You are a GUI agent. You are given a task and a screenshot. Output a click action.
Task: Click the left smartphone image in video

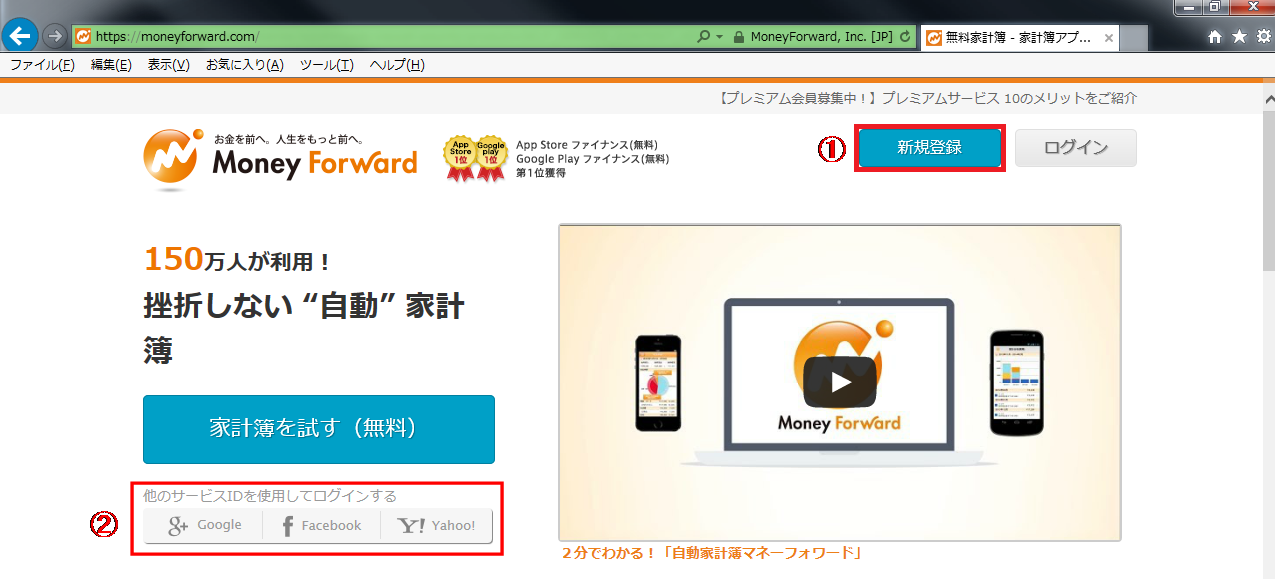(658, 384)
